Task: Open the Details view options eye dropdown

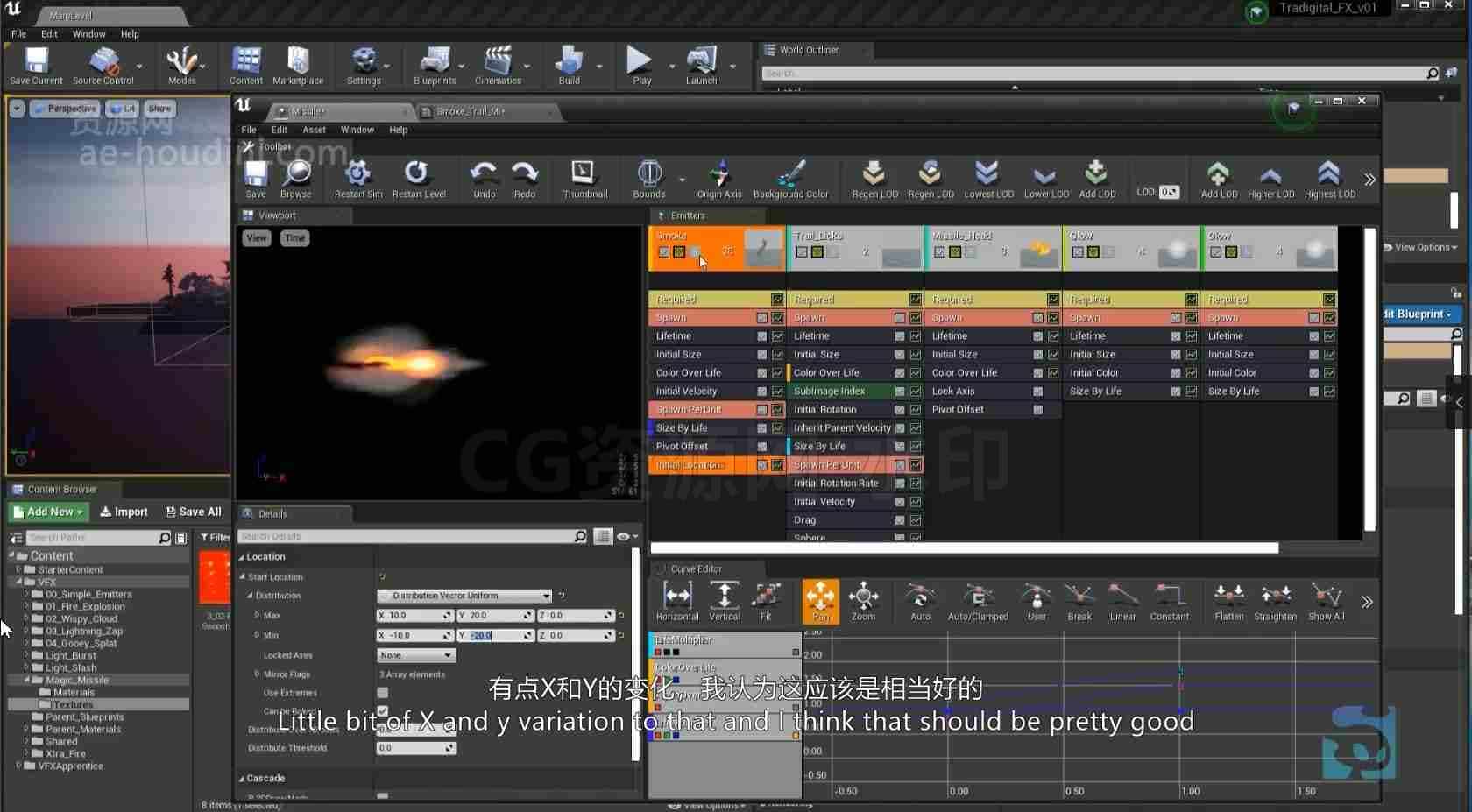Action: [626, 537]
